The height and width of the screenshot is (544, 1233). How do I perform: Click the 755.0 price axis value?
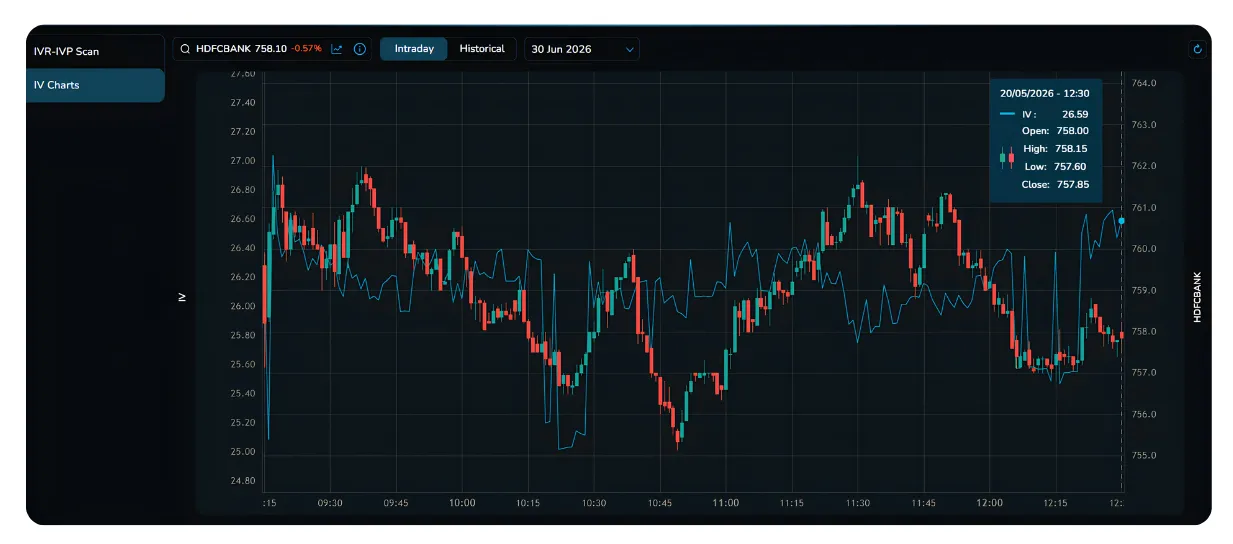pos(1144,456)
